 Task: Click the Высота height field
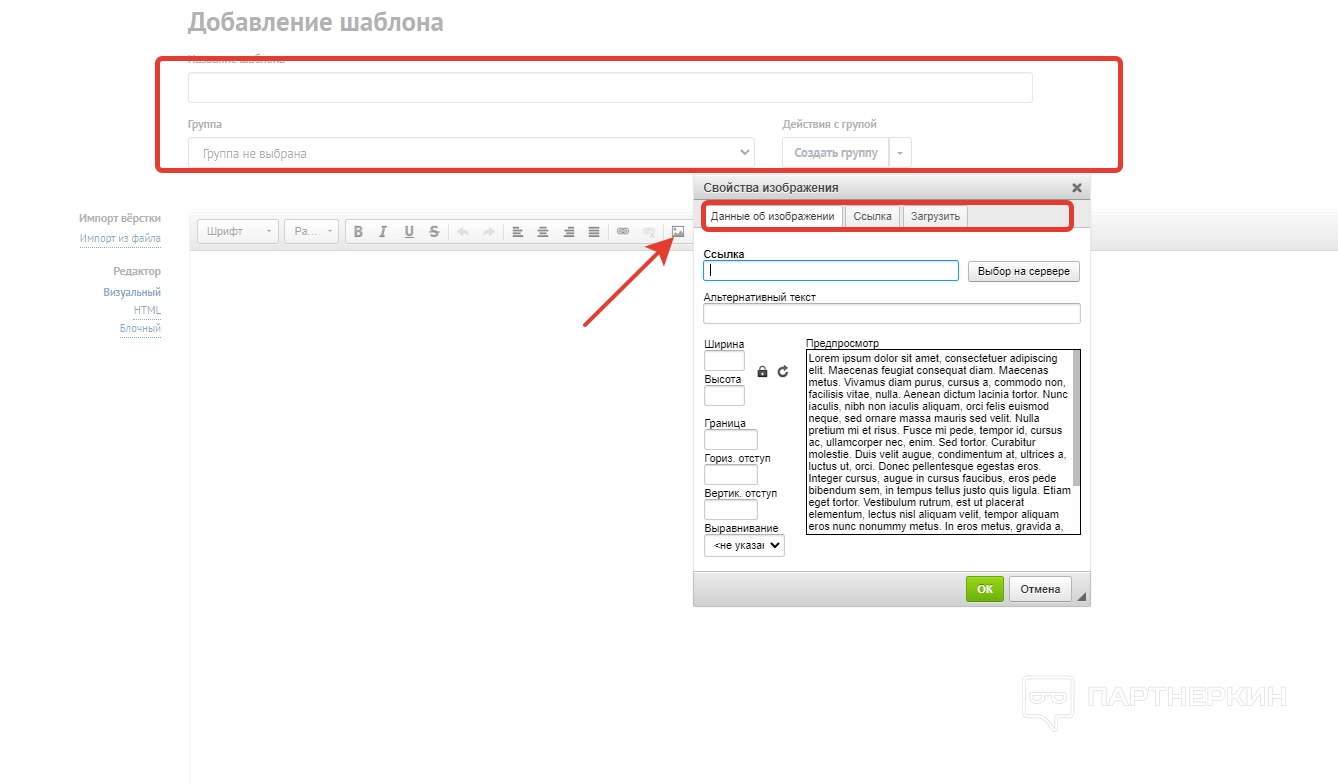(725, 396)
